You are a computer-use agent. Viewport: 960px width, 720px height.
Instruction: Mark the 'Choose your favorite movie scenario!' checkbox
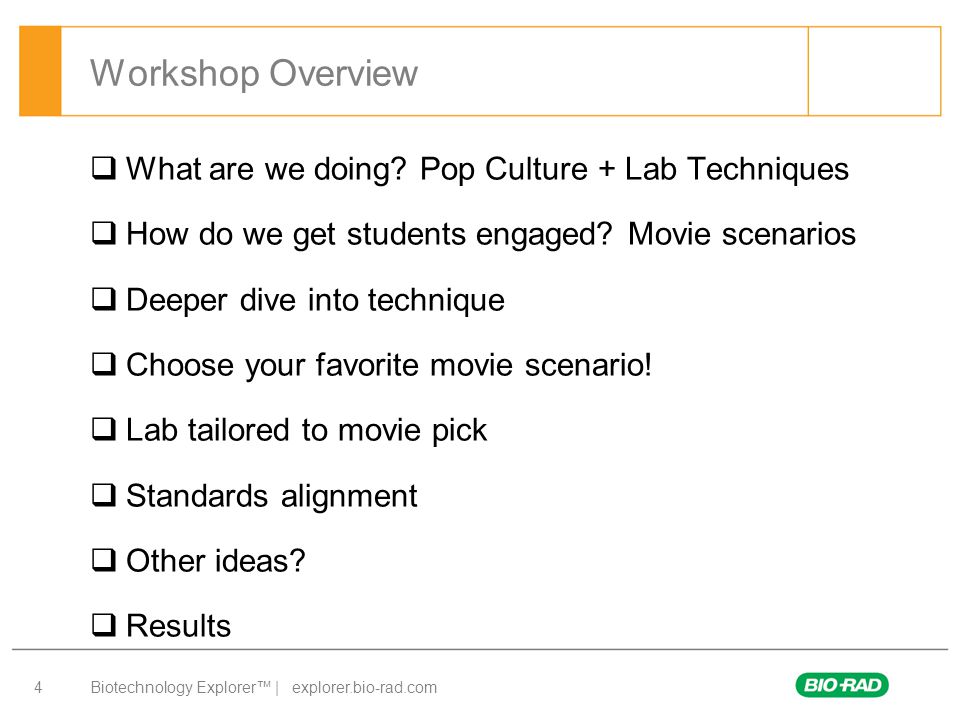click(x=104, y=364)
